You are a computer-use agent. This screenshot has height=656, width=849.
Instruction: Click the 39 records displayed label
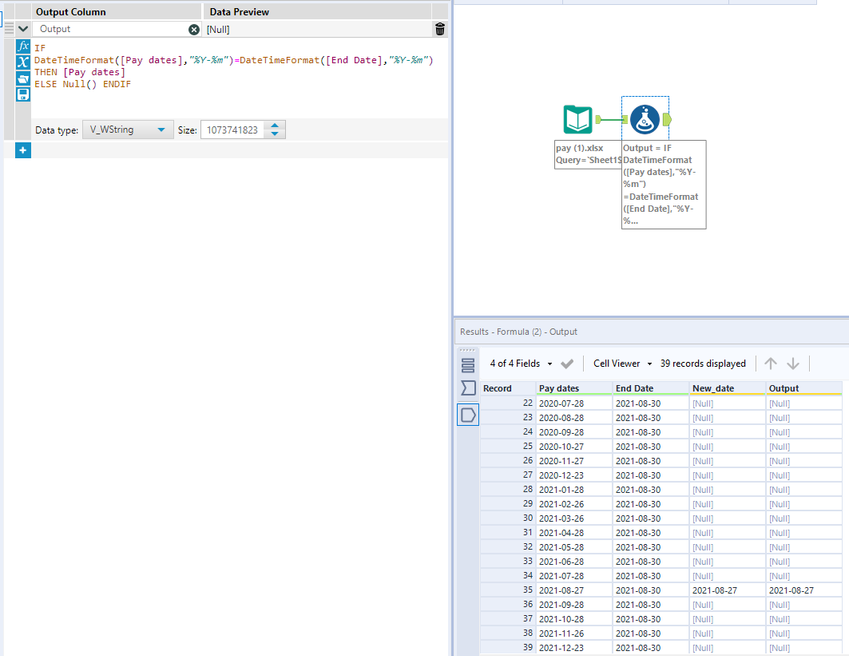point(703,364)
